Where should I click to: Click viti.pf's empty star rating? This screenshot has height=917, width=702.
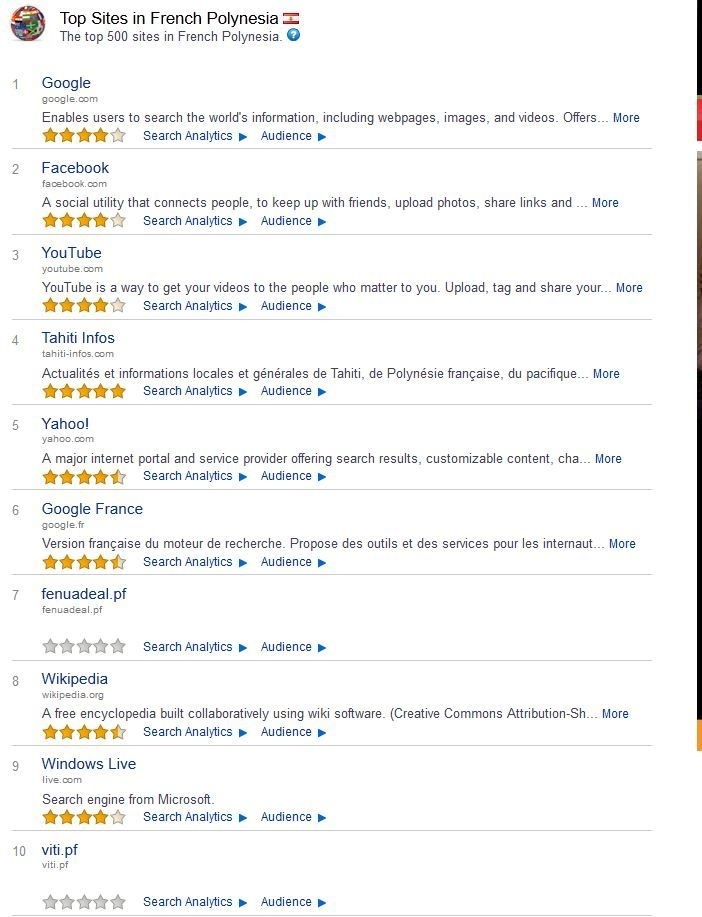point(84,902)
